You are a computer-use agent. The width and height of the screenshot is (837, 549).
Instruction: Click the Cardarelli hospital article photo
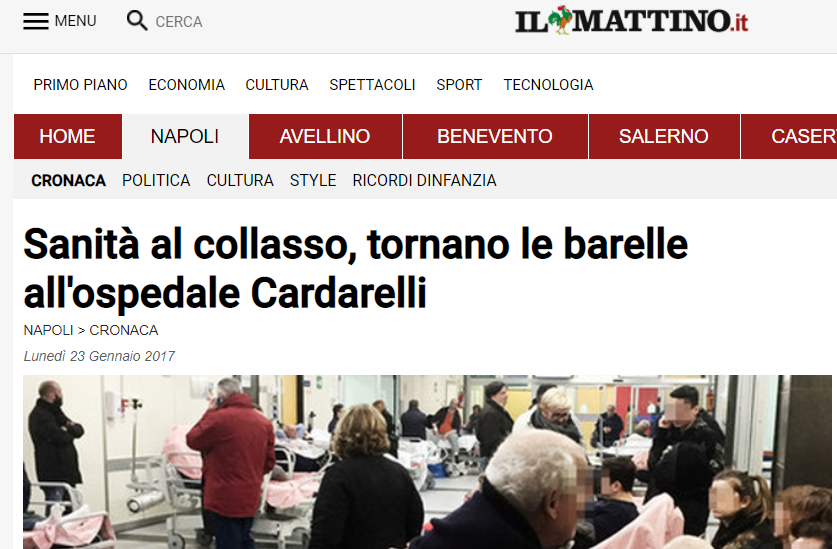(x=427, y=462)
